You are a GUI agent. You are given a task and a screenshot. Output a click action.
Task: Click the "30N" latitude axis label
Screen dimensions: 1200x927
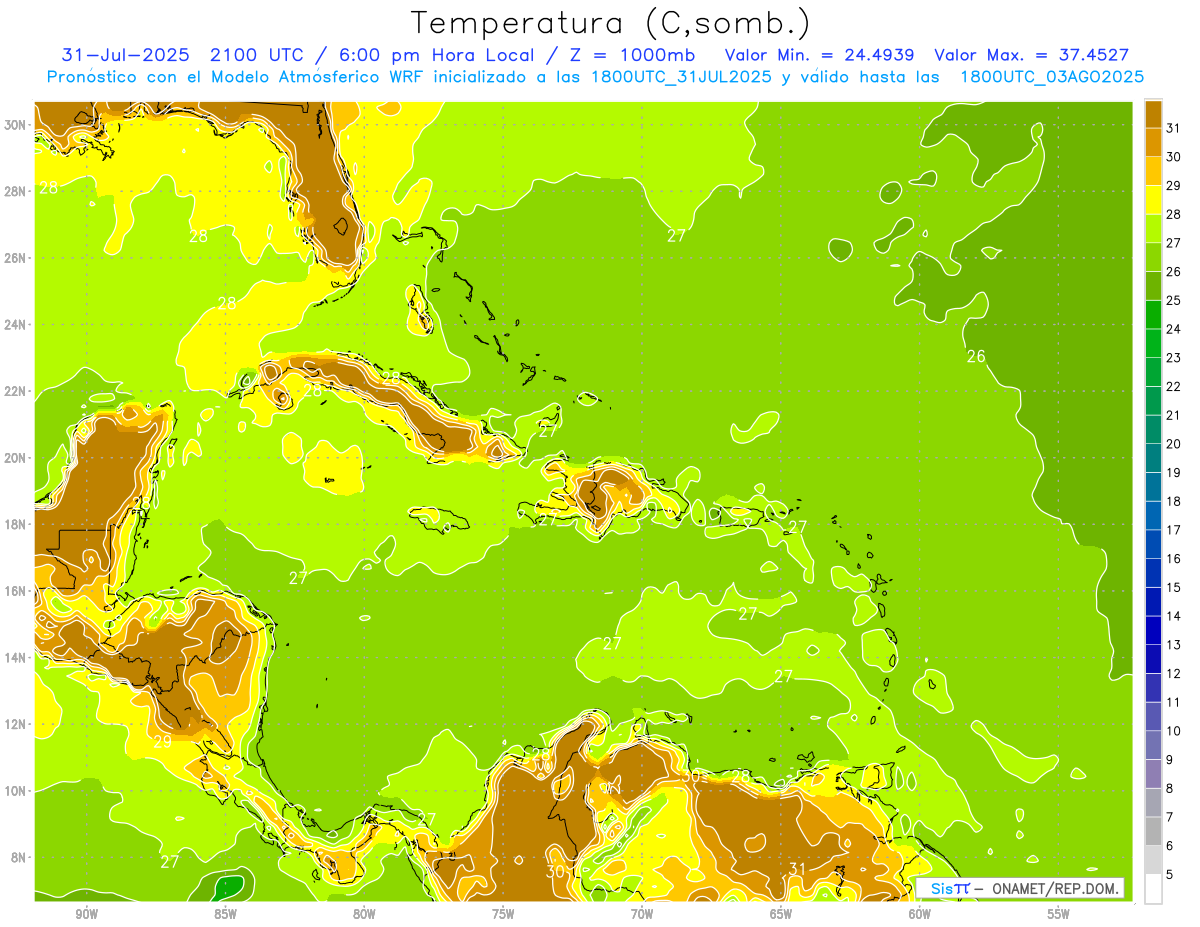click(x=17, y=125)
